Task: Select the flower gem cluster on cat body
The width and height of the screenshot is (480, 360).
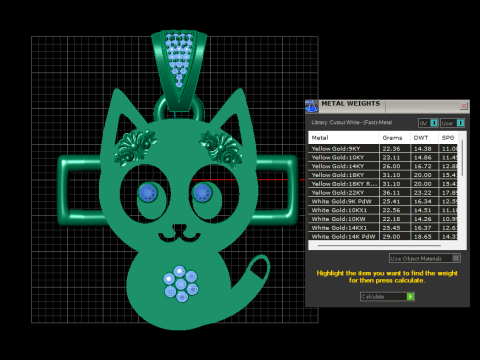Action: pos(181,283)
